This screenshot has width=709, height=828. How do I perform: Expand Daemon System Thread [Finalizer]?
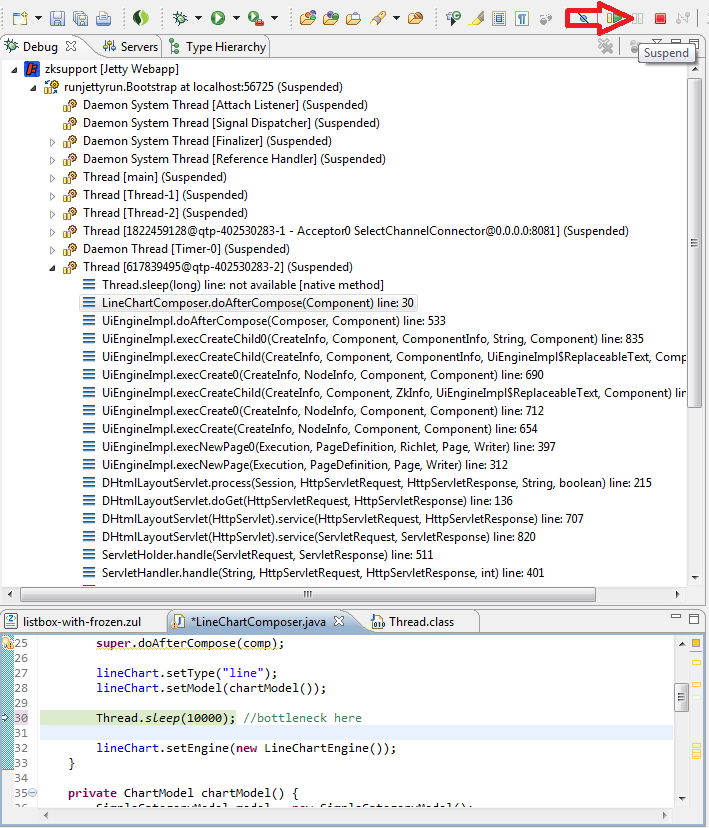tap(52, 142)
